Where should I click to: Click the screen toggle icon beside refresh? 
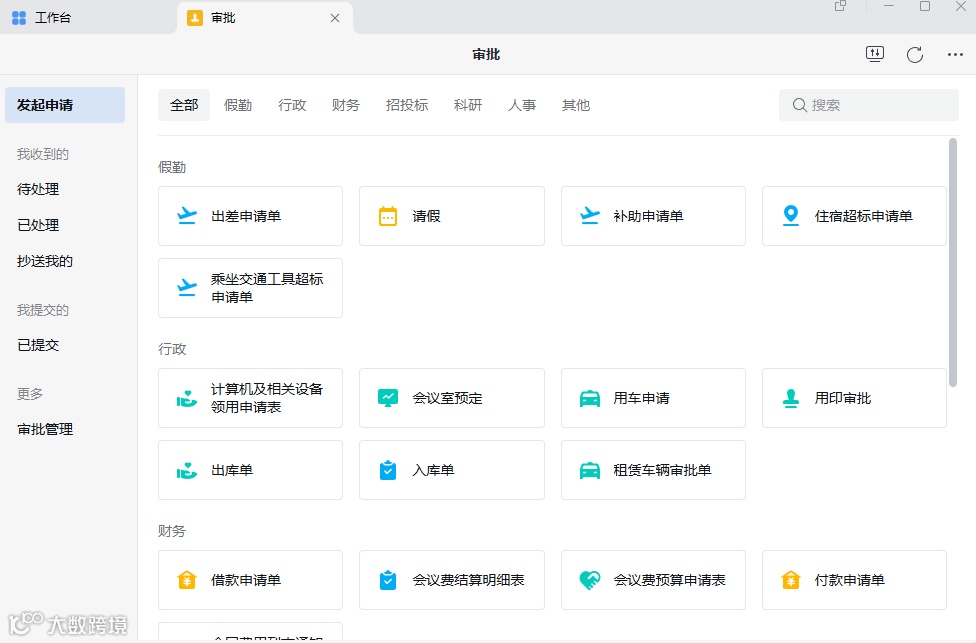(x=875, y=54)
